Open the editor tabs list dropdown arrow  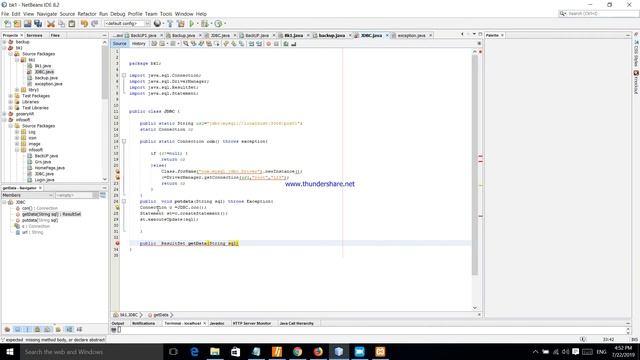[x=474, y=34]
